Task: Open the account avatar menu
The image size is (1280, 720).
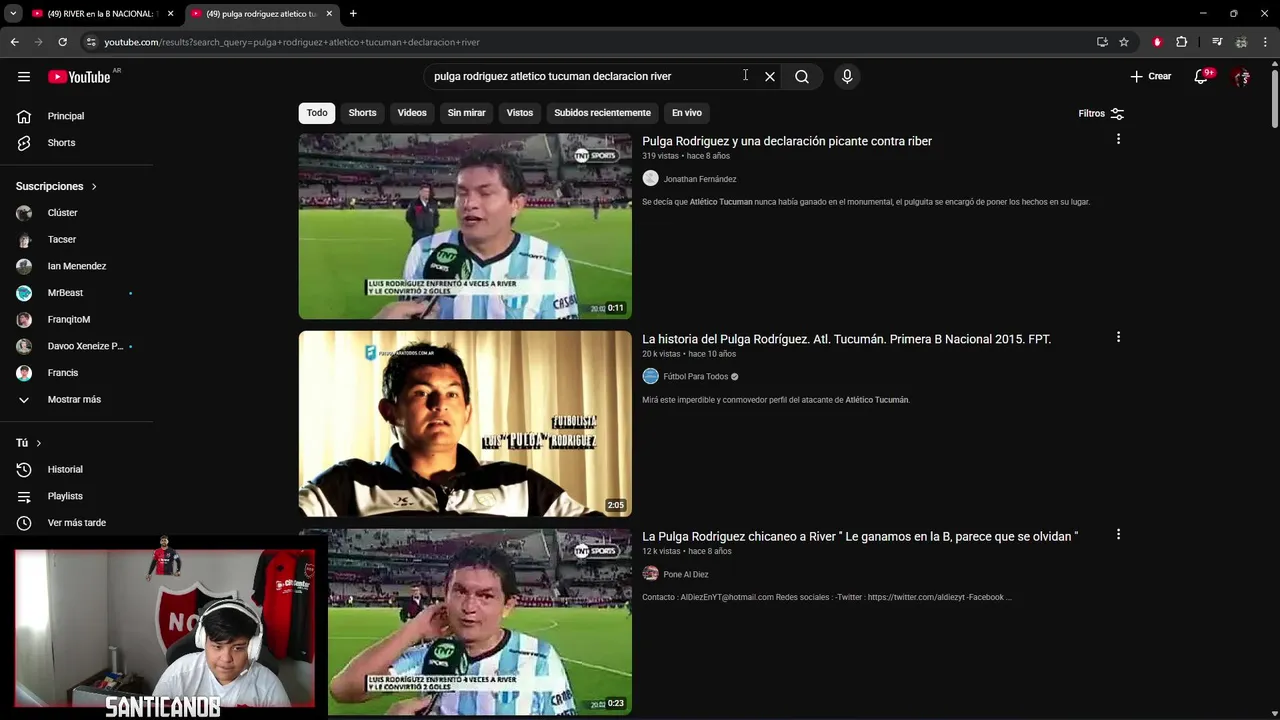Action: [1241, 77]
